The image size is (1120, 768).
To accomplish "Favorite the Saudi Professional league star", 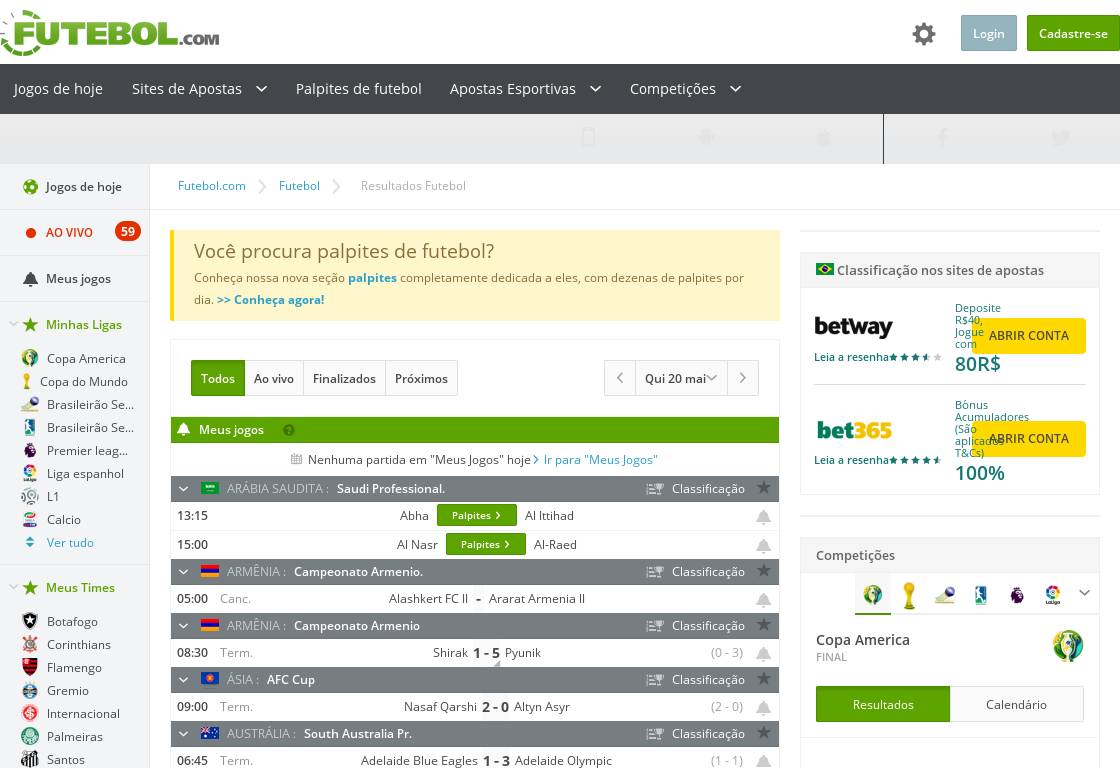I will [764, 488].
